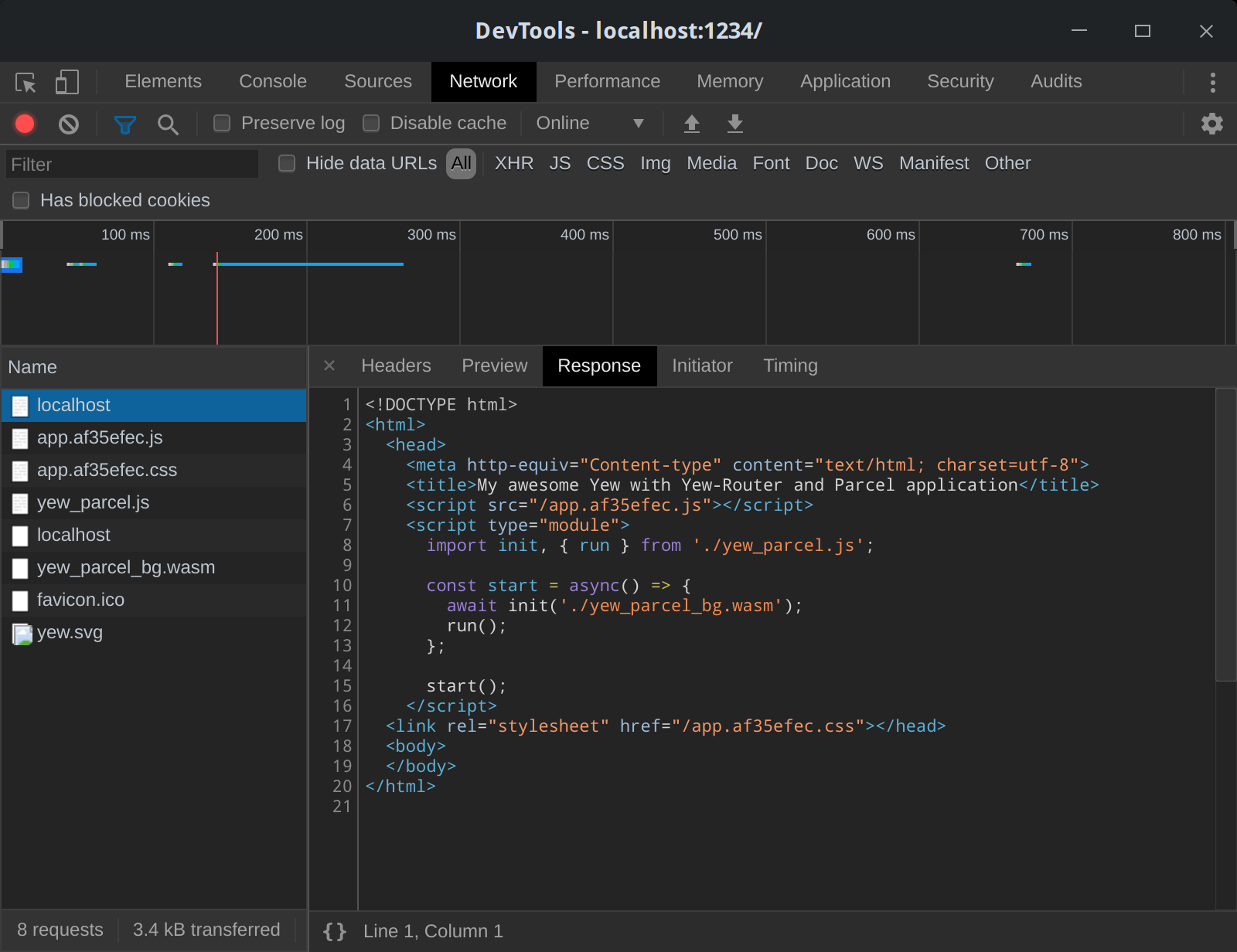
Task: Filter requests by CSS type
Action: pos(605,164)
